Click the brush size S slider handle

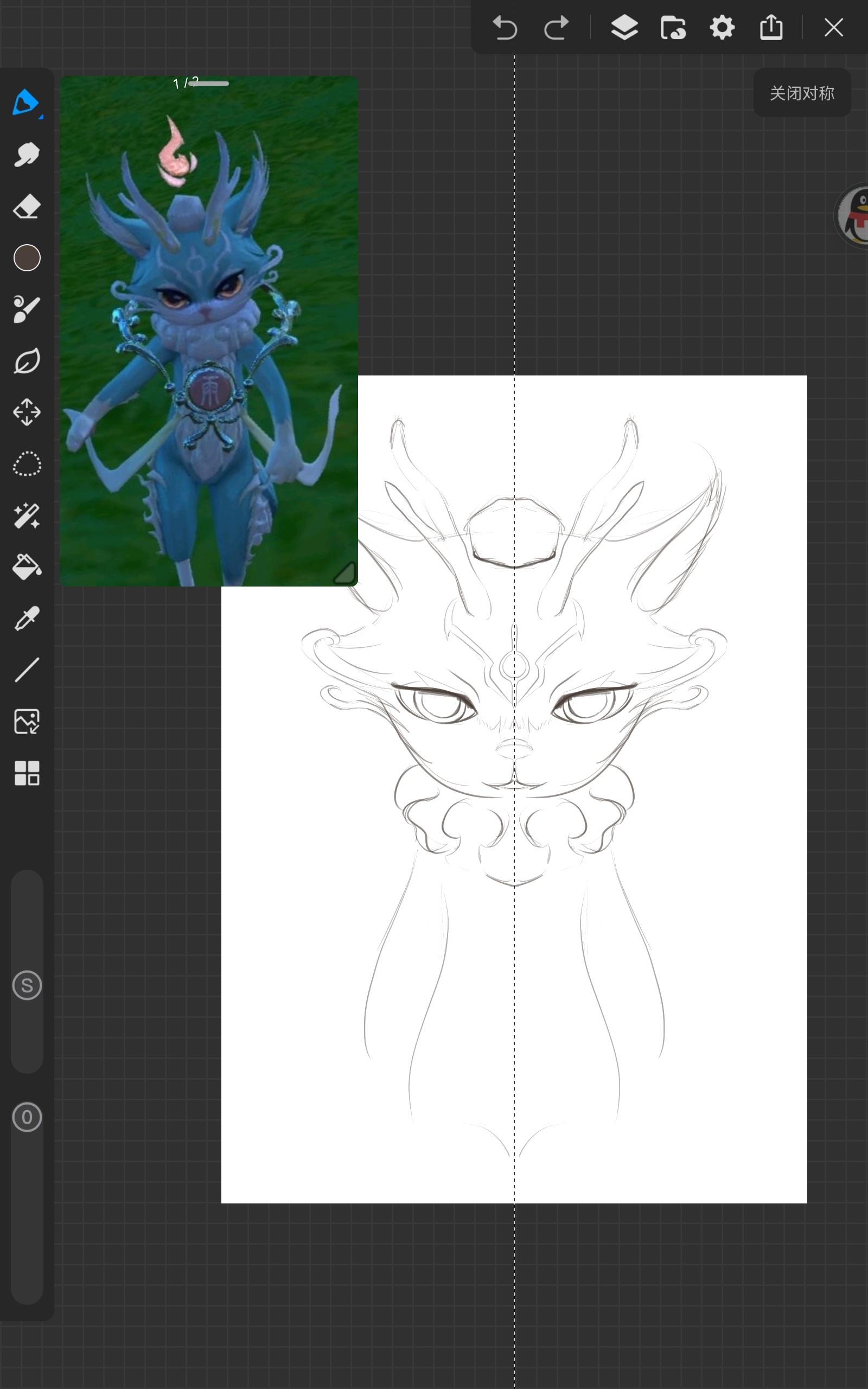pos(27,985)
